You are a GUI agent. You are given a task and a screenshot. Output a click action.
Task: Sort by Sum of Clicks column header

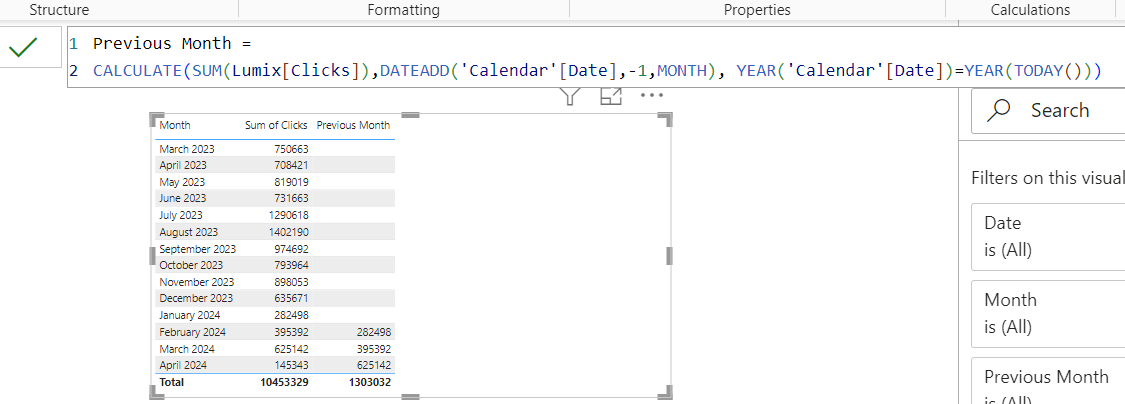(x=276, y=125)
